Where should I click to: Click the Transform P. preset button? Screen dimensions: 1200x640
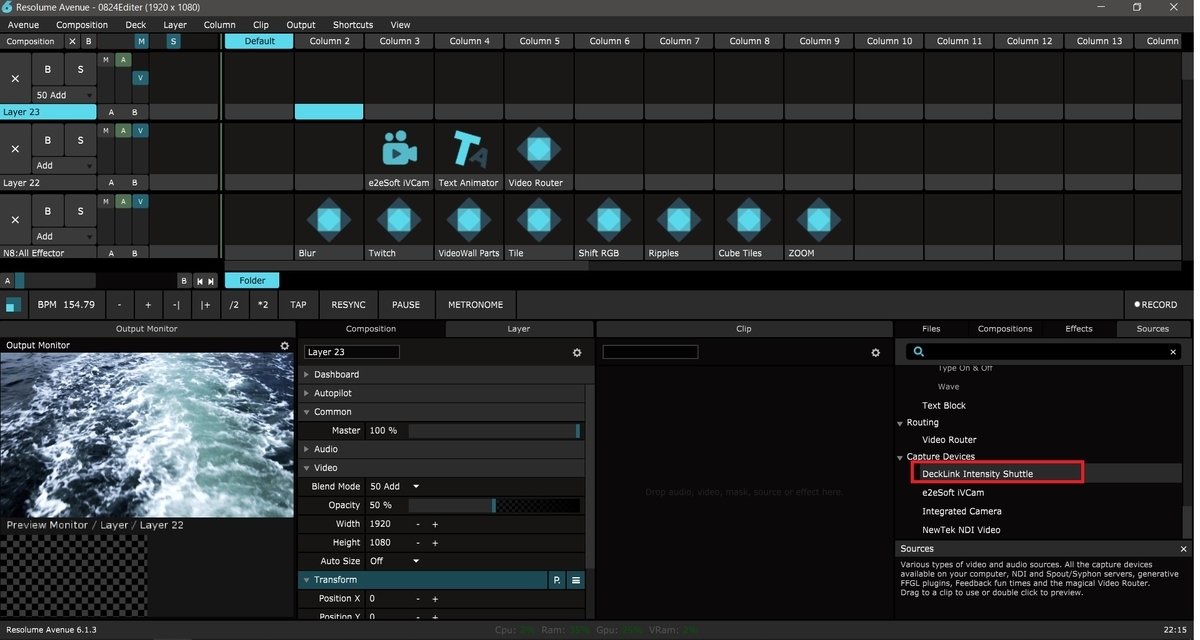(x=557, y=580)
